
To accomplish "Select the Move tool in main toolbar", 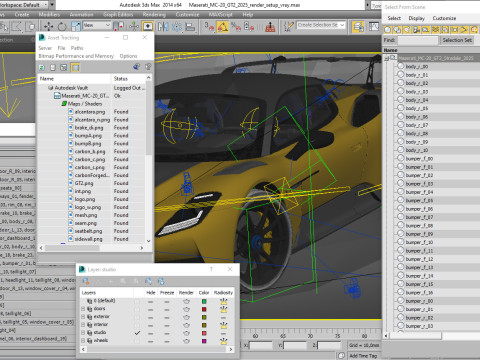I will coord(49,26).
